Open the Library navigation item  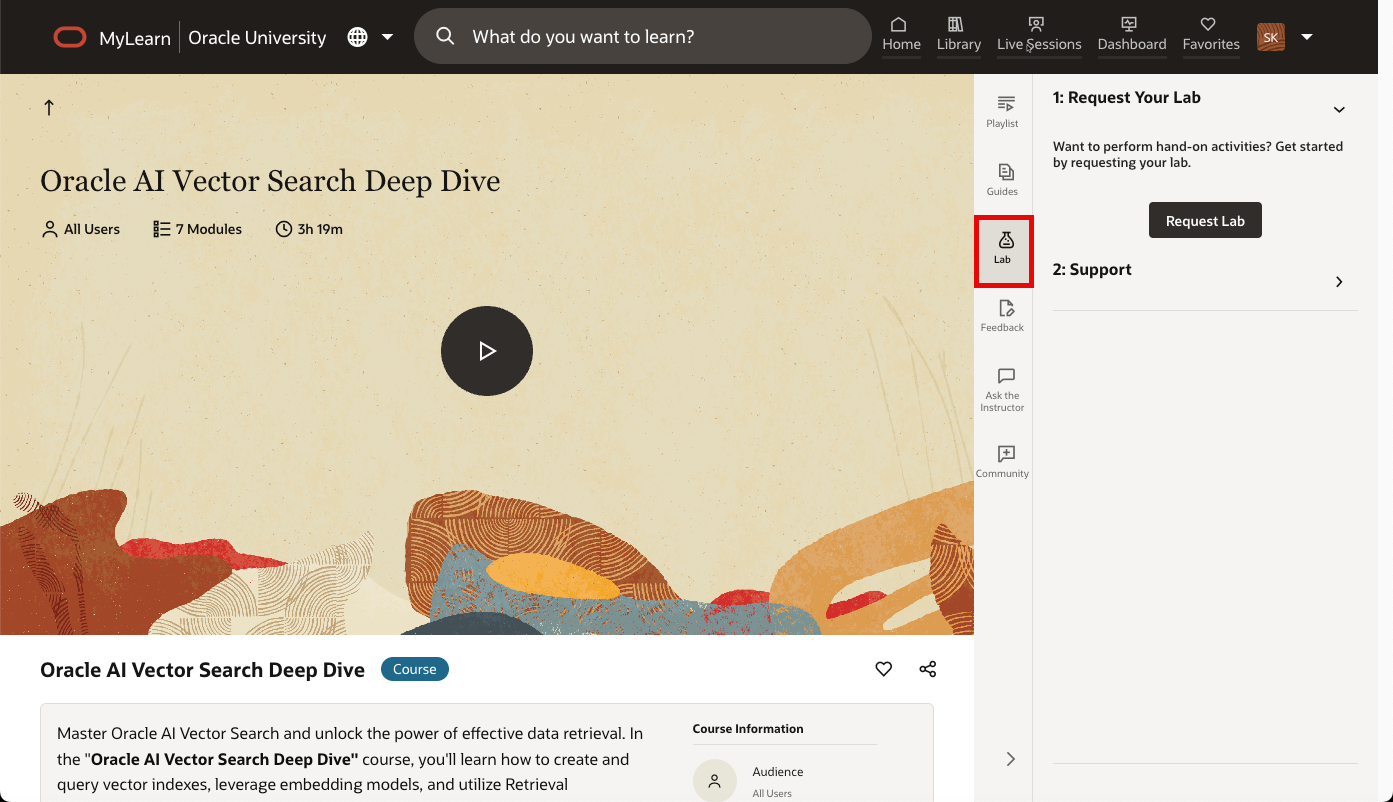click(958, 35)
